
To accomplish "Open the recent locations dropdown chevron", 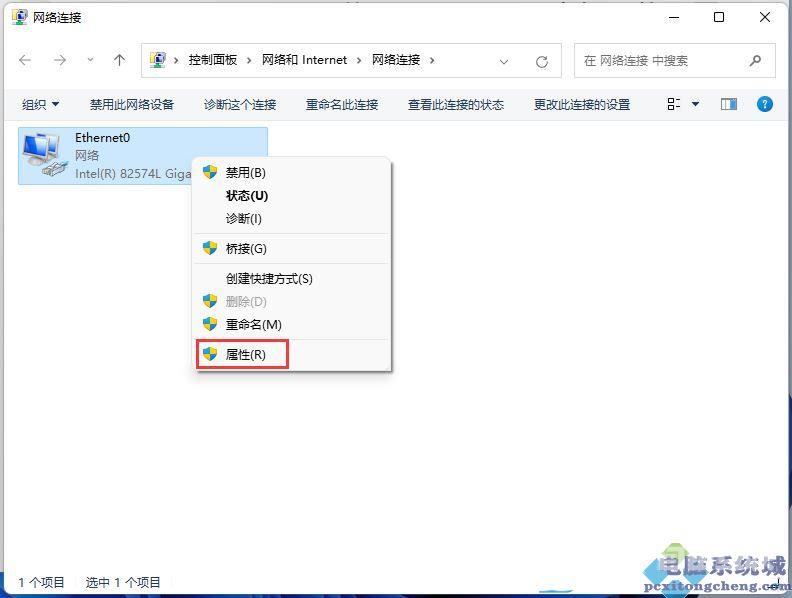I will [90, 60].
